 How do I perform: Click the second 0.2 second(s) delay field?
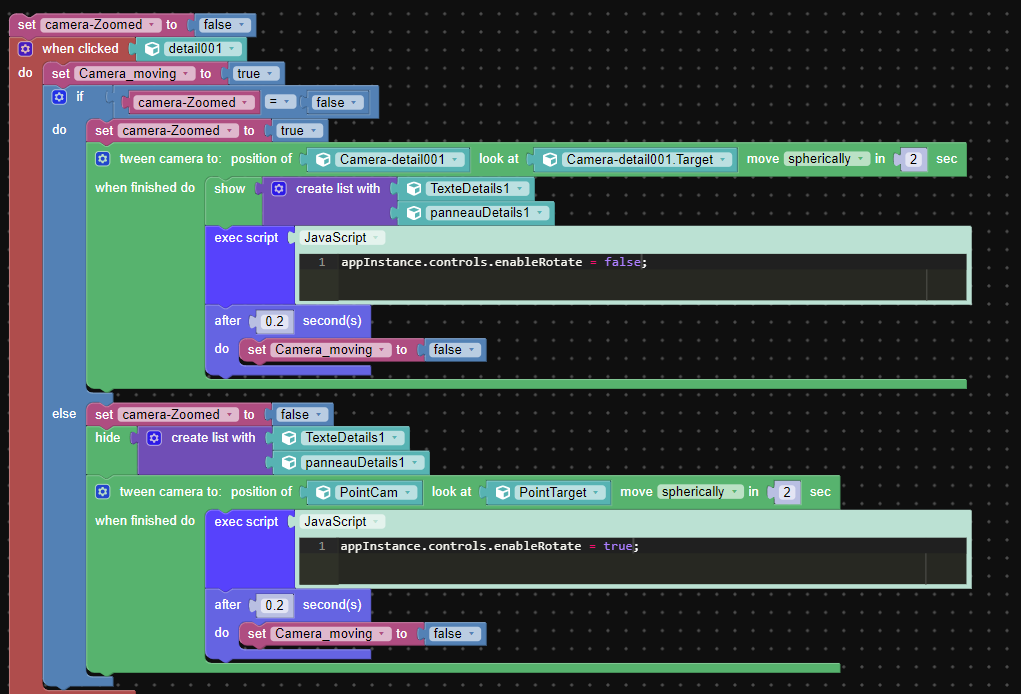274,605
